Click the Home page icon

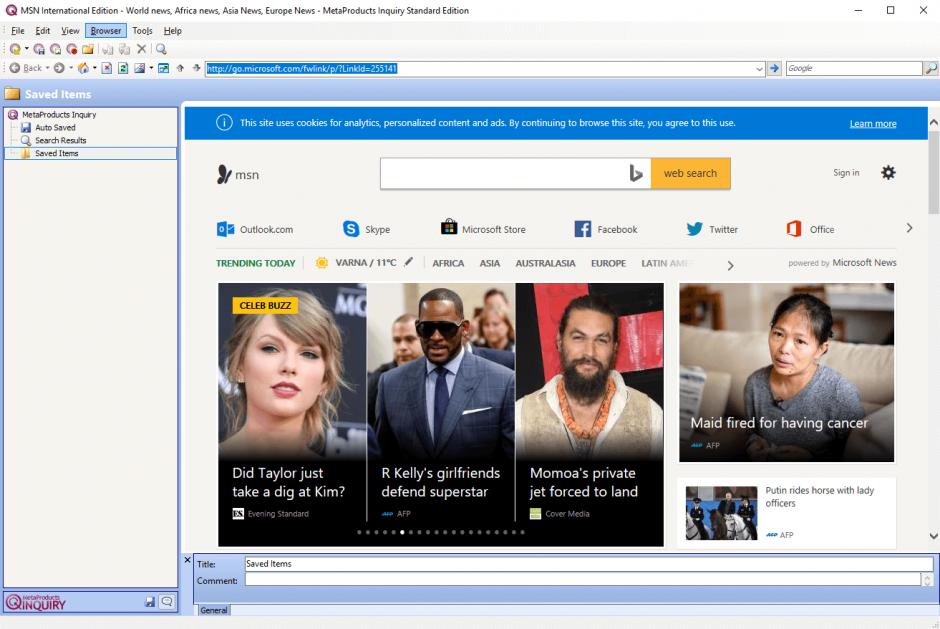83,68
